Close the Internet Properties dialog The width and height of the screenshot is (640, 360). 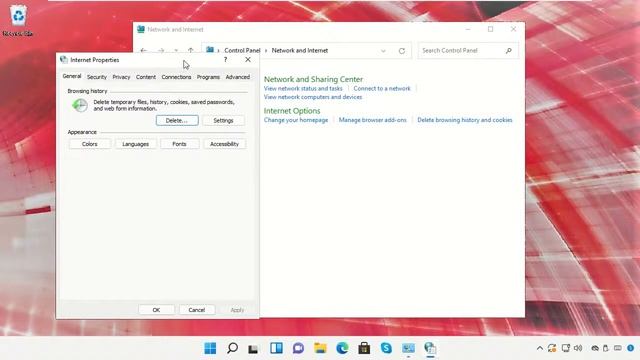tap(248, 60)
